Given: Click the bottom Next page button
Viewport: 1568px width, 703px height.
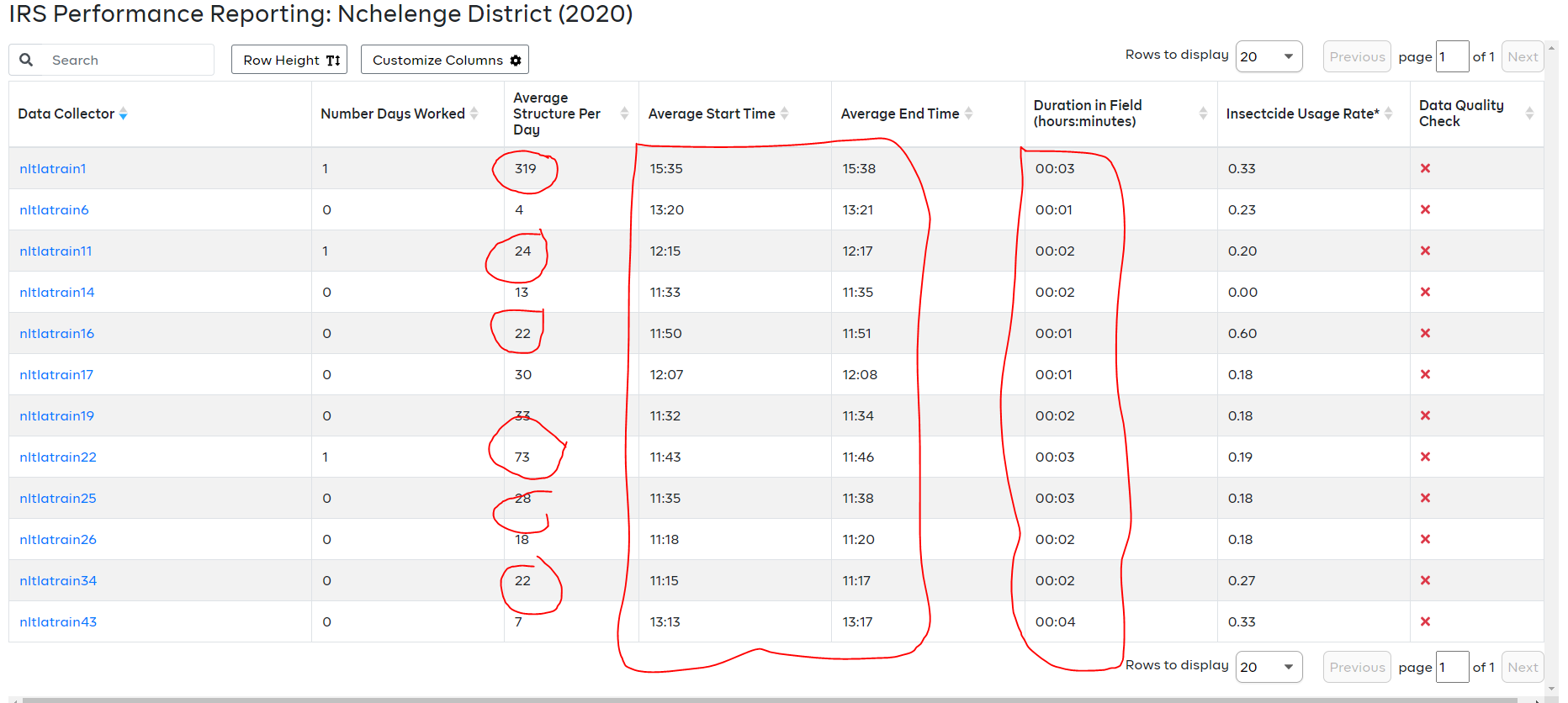Looking at the screenshot, I should point(1523,667).
